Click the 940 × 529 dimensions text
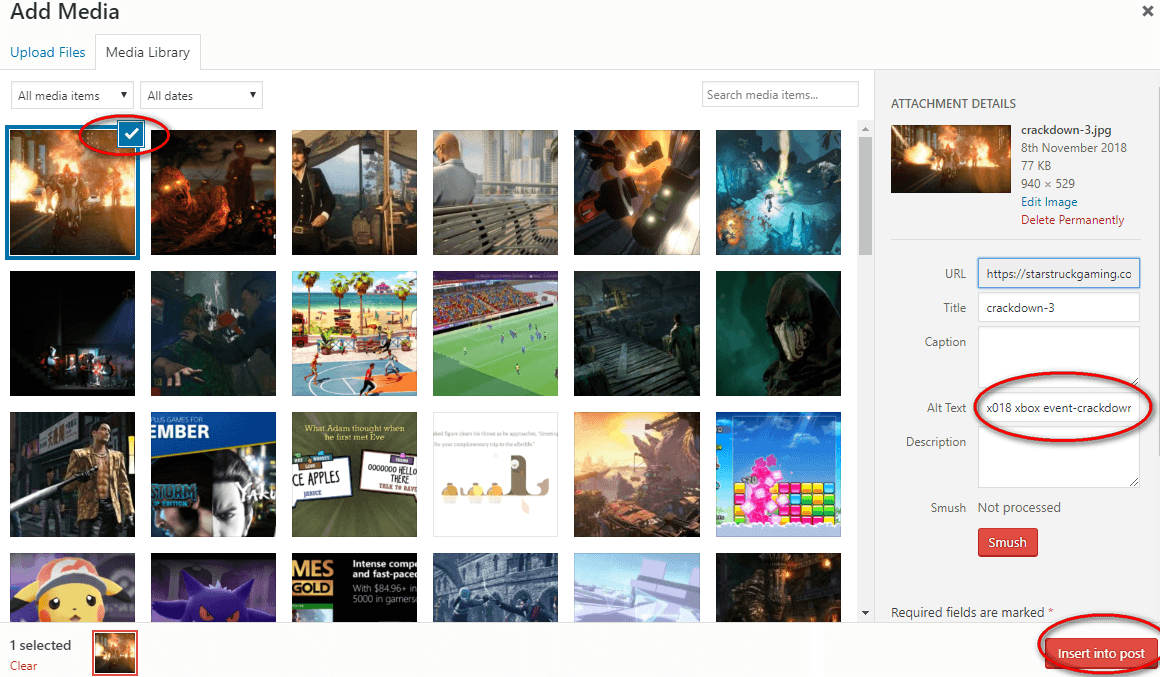The height and width of the screenshot is (677, 1160). [x=1048, y=183]
